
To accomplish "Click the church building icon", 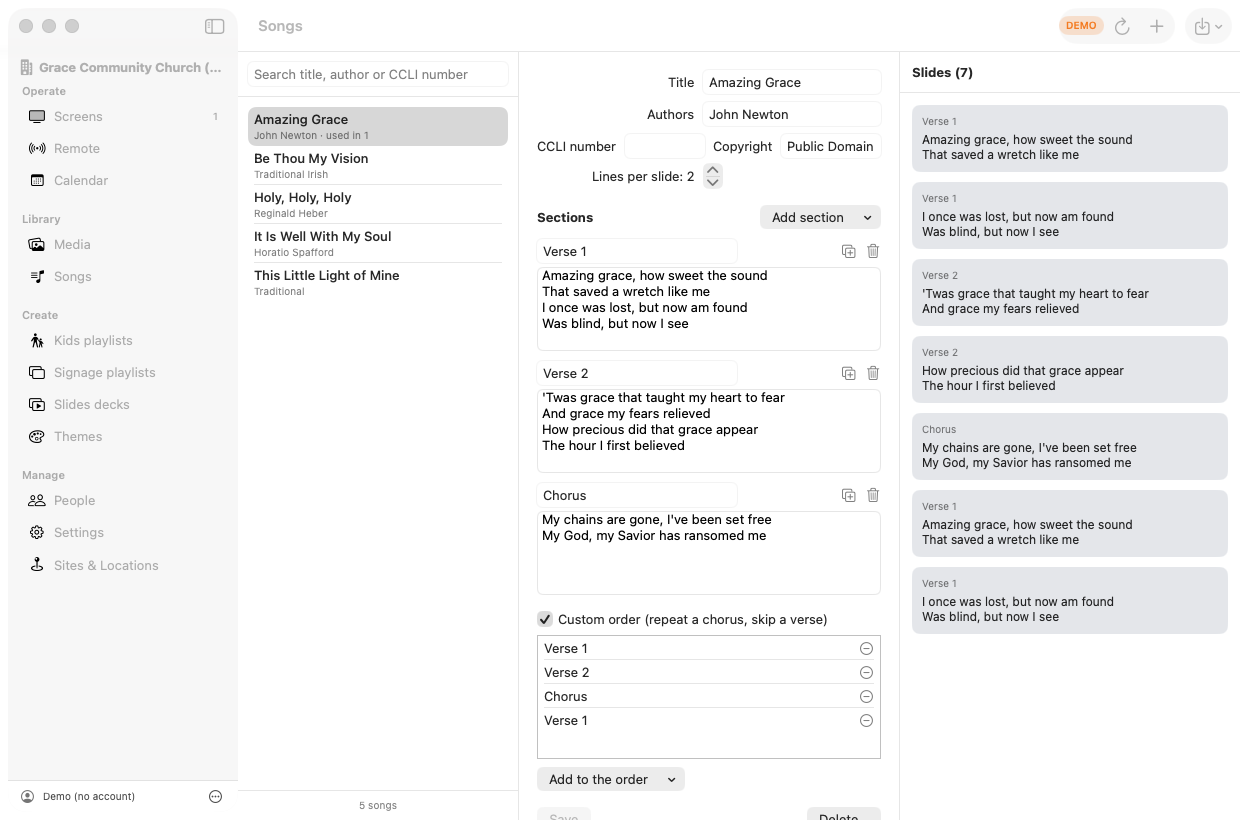I will click(27, 67).
